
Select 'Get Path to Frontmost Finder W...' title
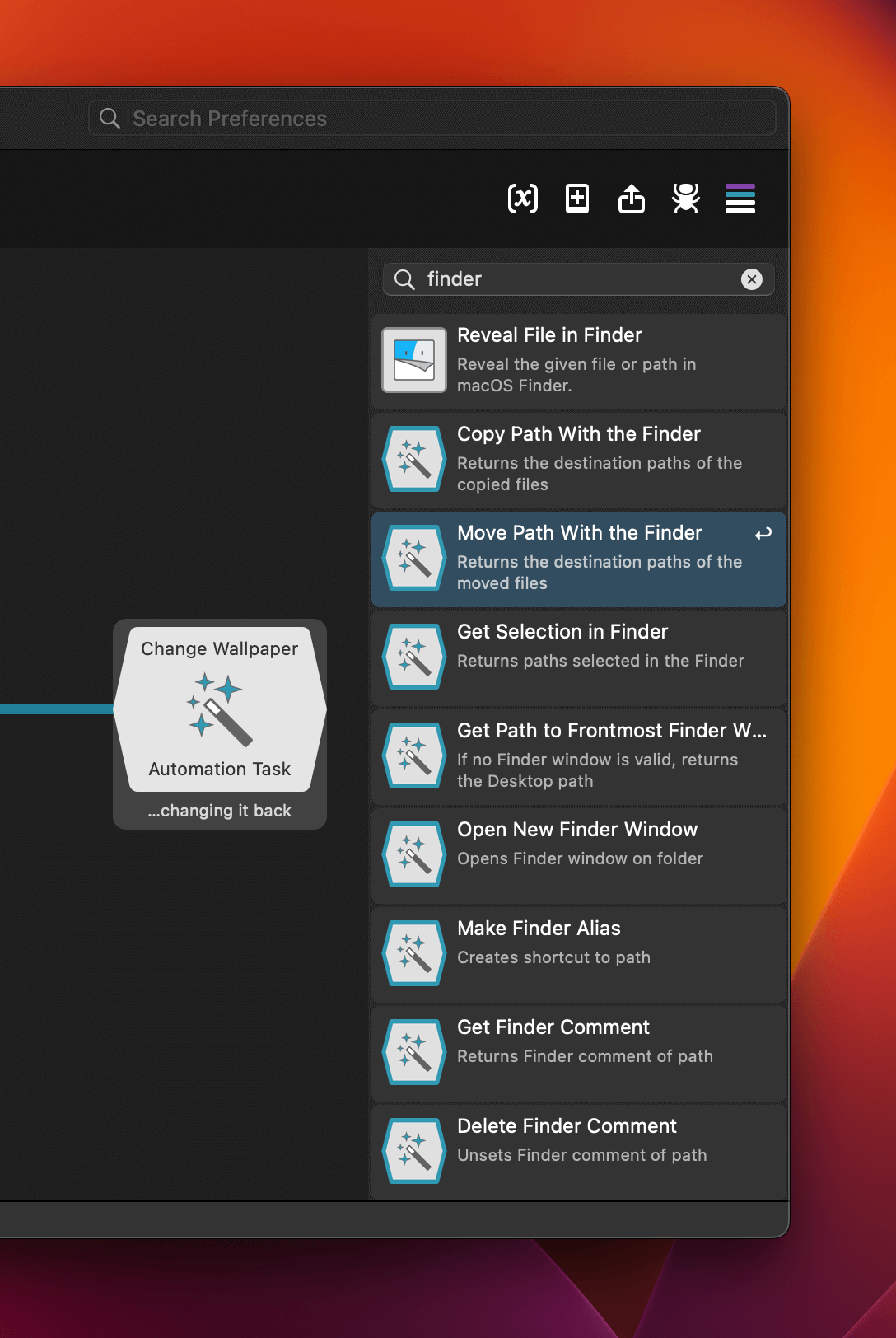(612, 731)
